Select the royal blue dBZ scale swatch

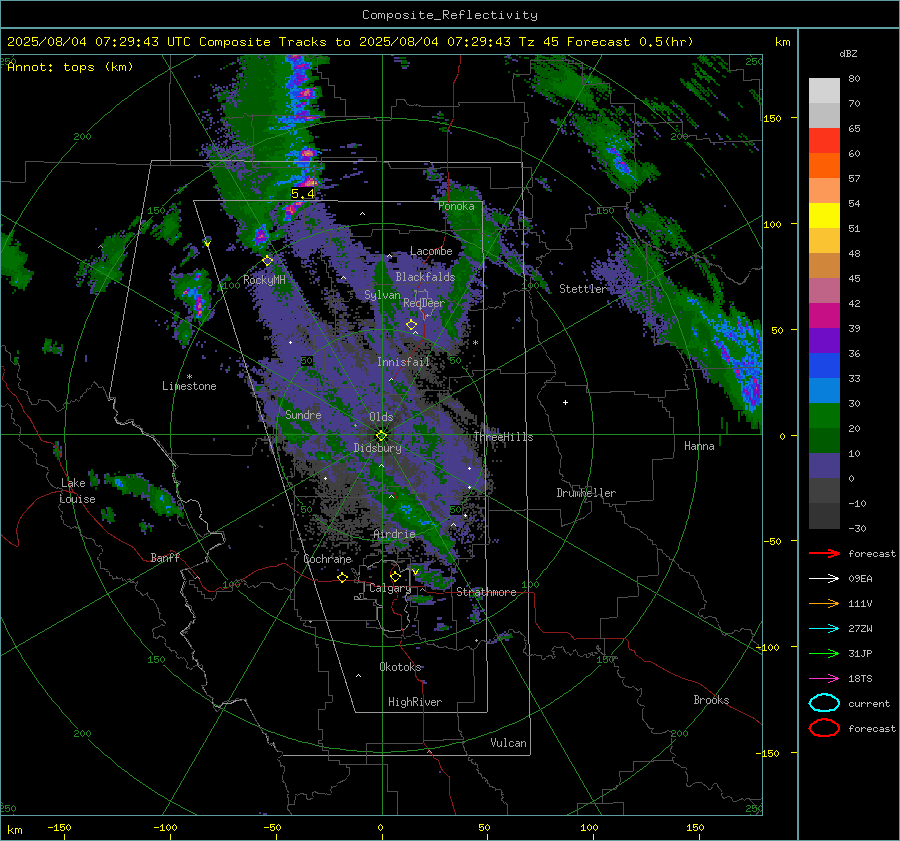824,366
